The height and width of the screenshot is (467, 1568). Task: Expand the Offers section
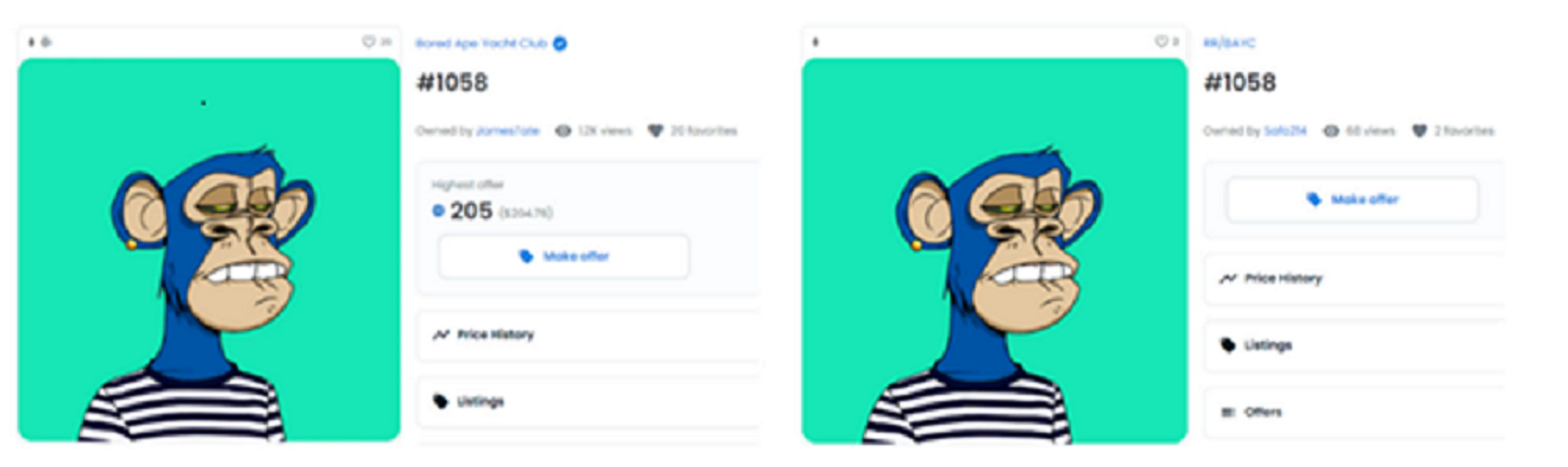tap(1354, 412)
